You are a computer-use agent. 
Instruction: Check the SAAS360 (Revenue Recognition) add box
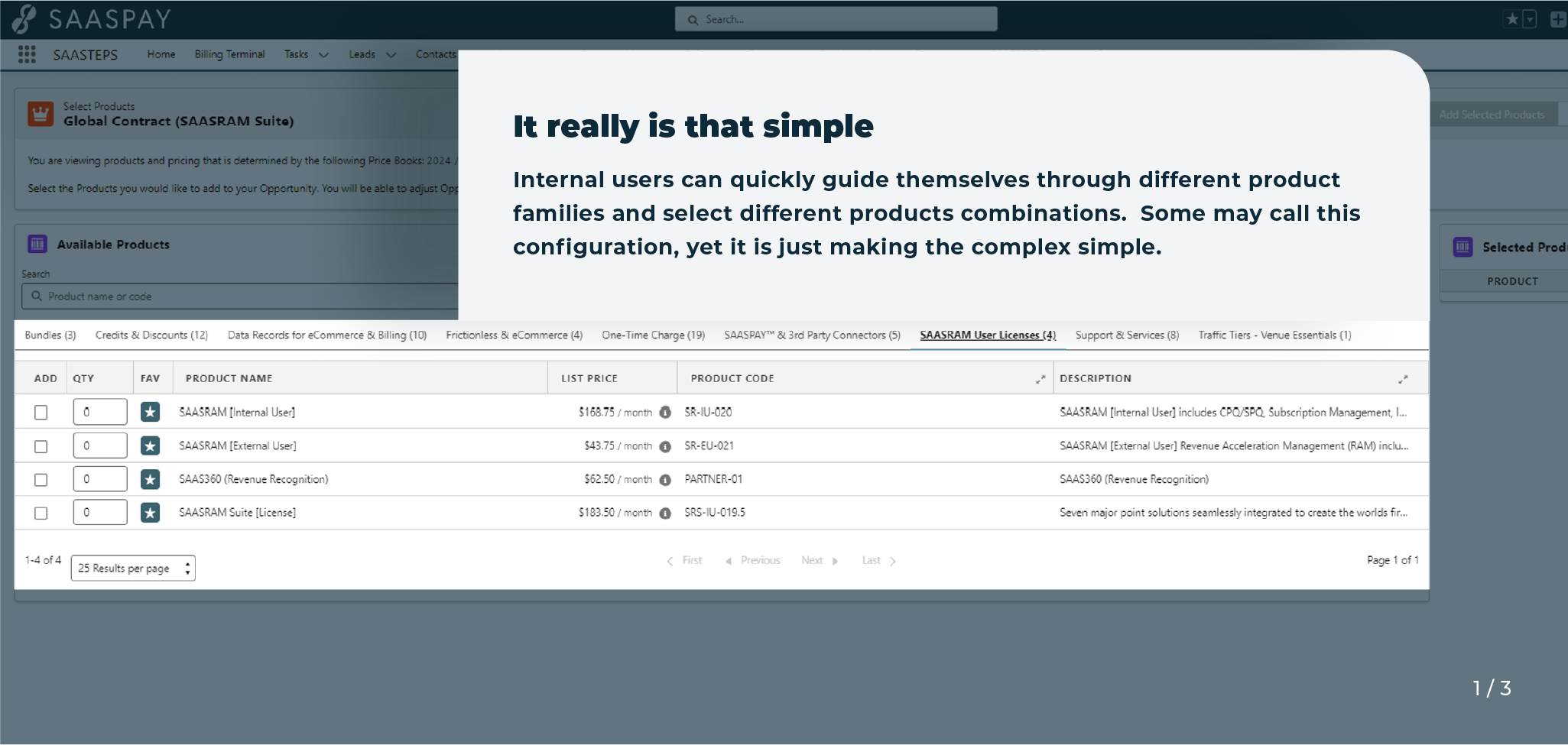tap(41, 480)
